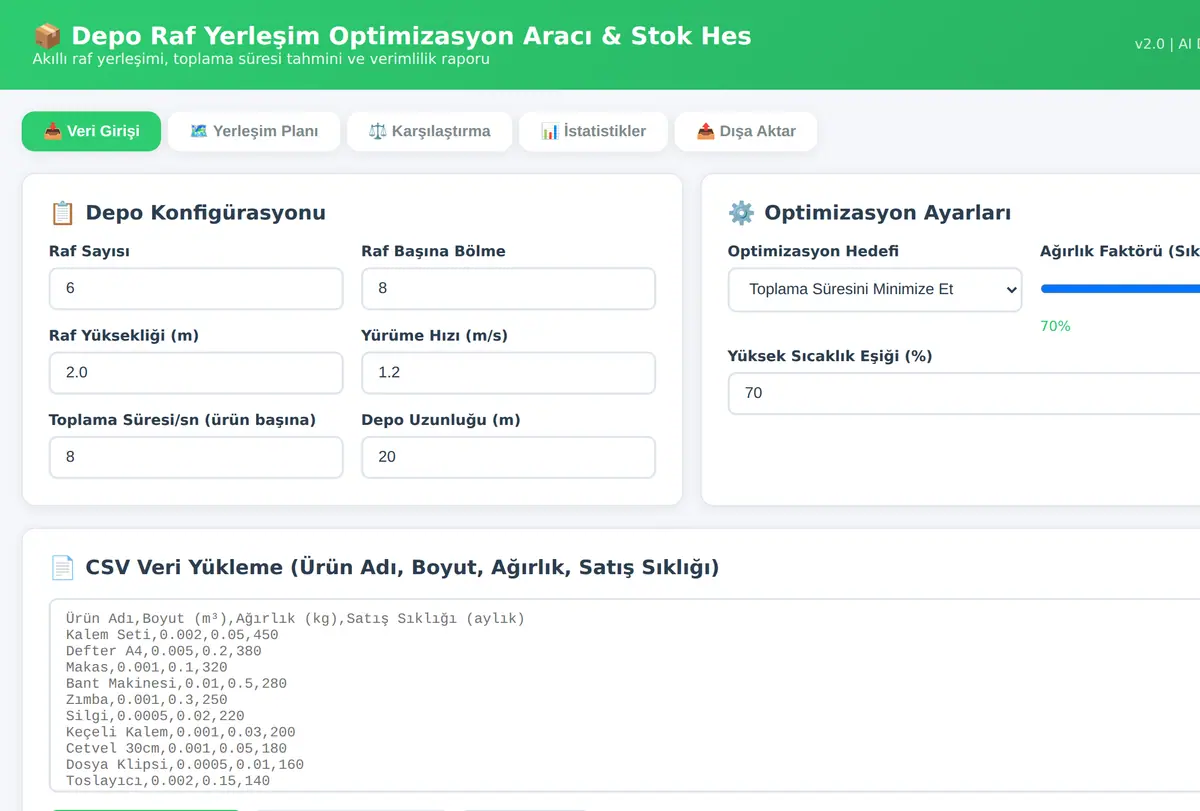This screenshot has height=811, width=1200.
Task: Click the Raf Başına Bölme field
Action: pyautogui.click(x=508, y=288)
